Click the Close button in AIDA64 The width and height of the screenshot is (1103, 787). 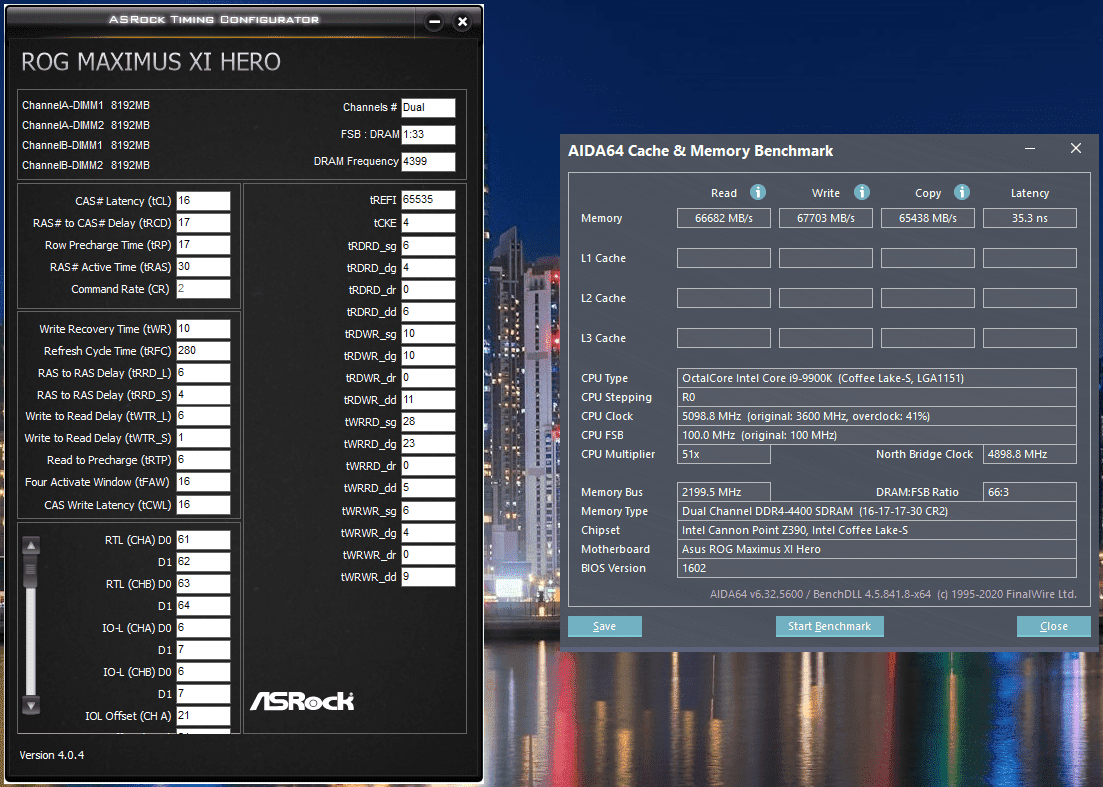pos(1054,626)
